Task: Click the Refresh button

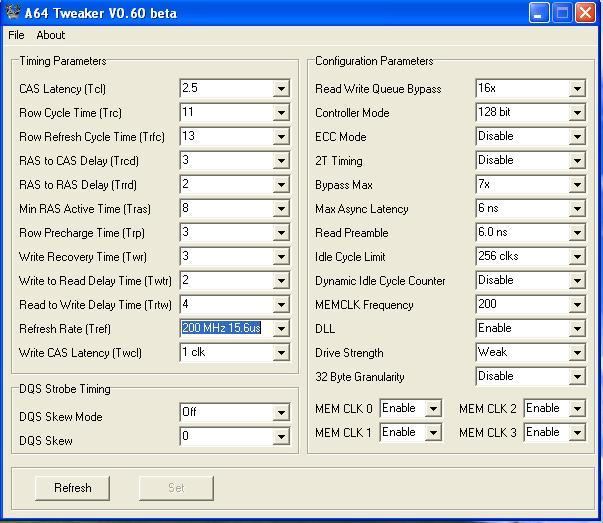Action: point(72,488)
